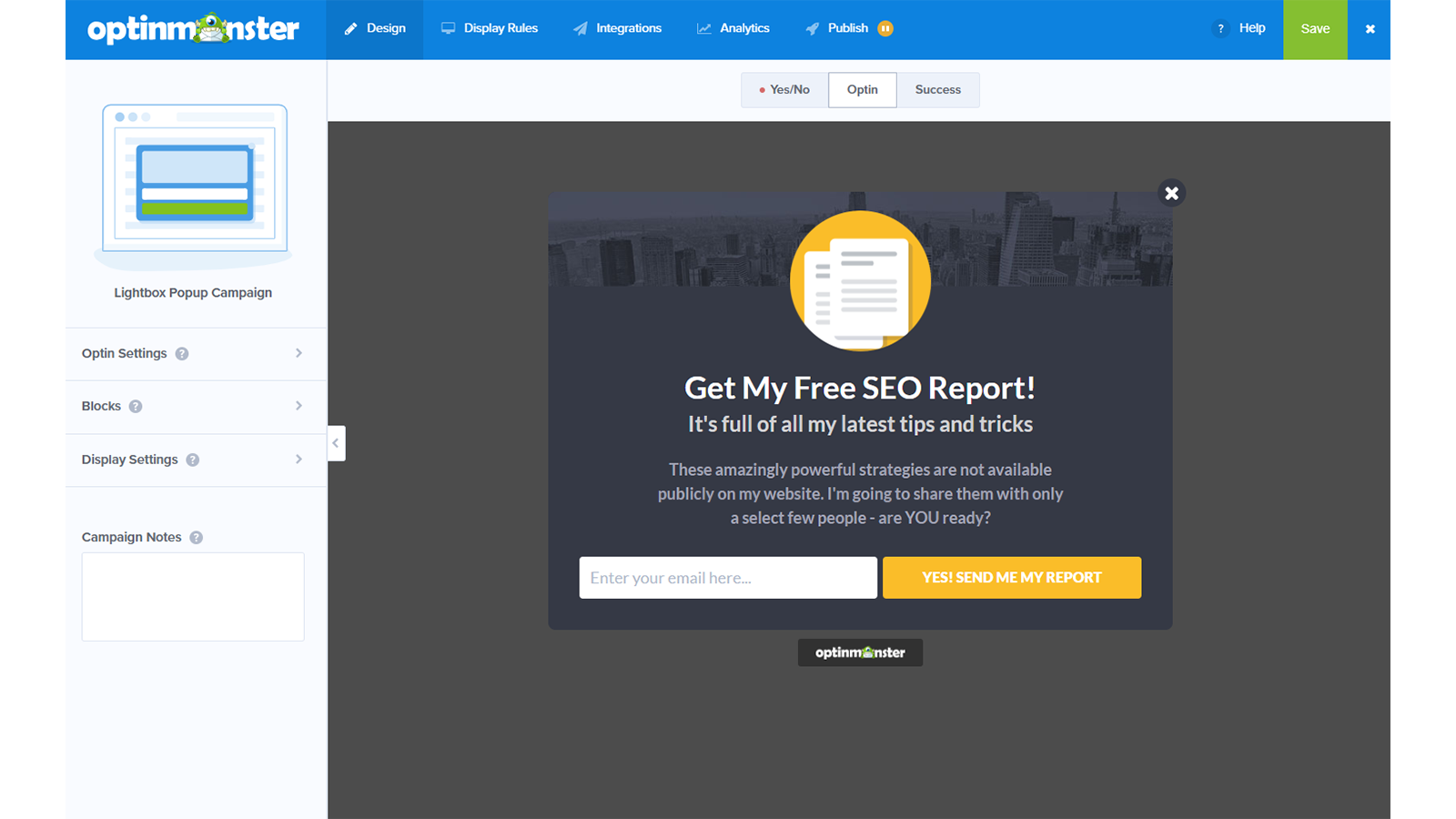This screenshot has width=1456, height=819.
Task: Click the email input field in popup
Action: (x=728, y=578)
